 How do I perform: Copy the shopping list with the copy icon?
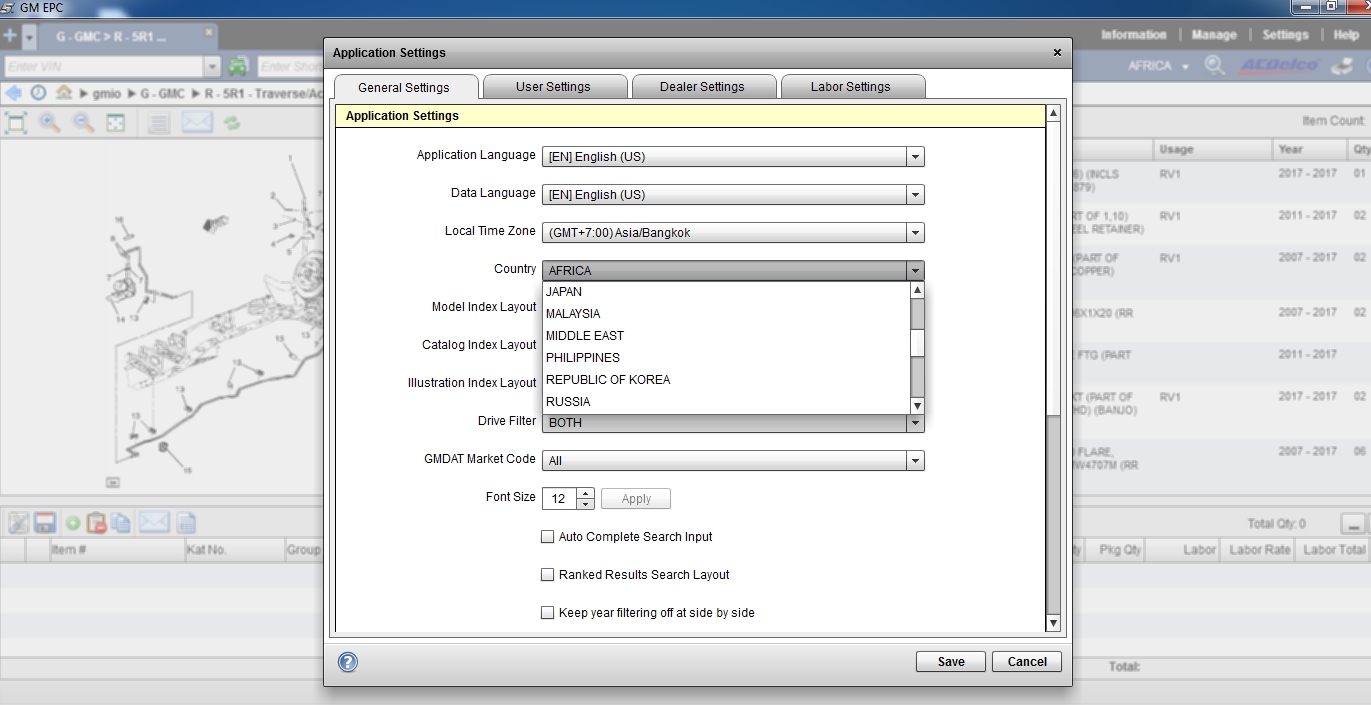(x=121, y=523)
